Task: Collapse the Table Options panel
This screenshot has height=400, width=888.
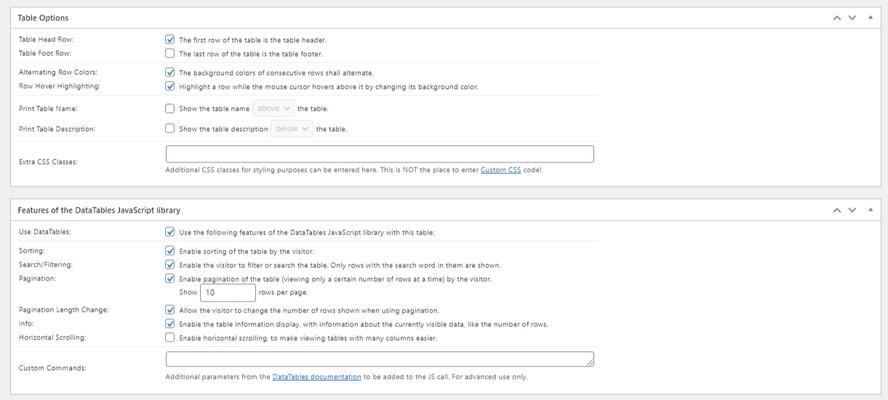Action: click(x=870, y=18)
